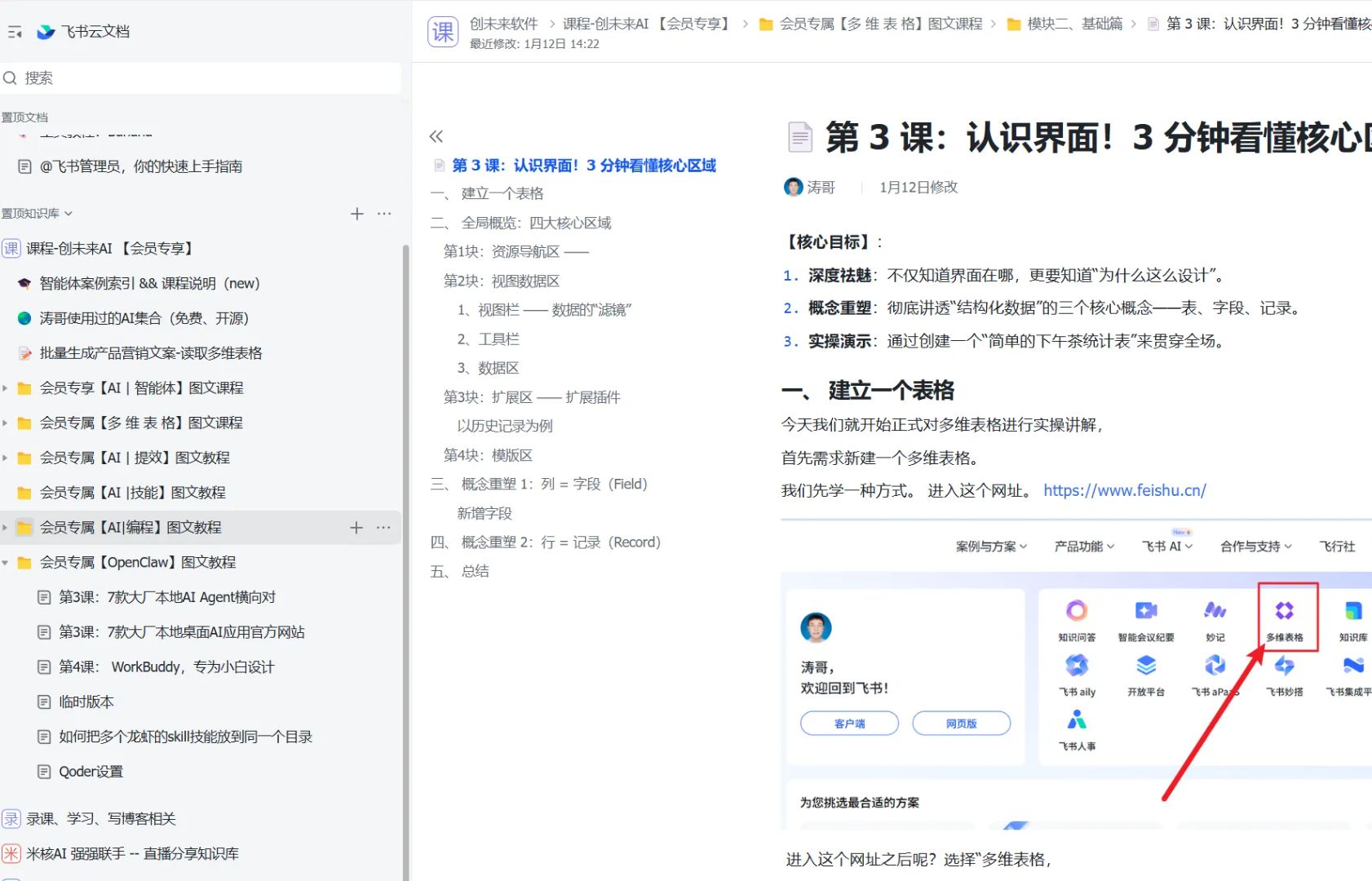Jump to outline item 第2块：视图数据区

click(x=502, y=281)
